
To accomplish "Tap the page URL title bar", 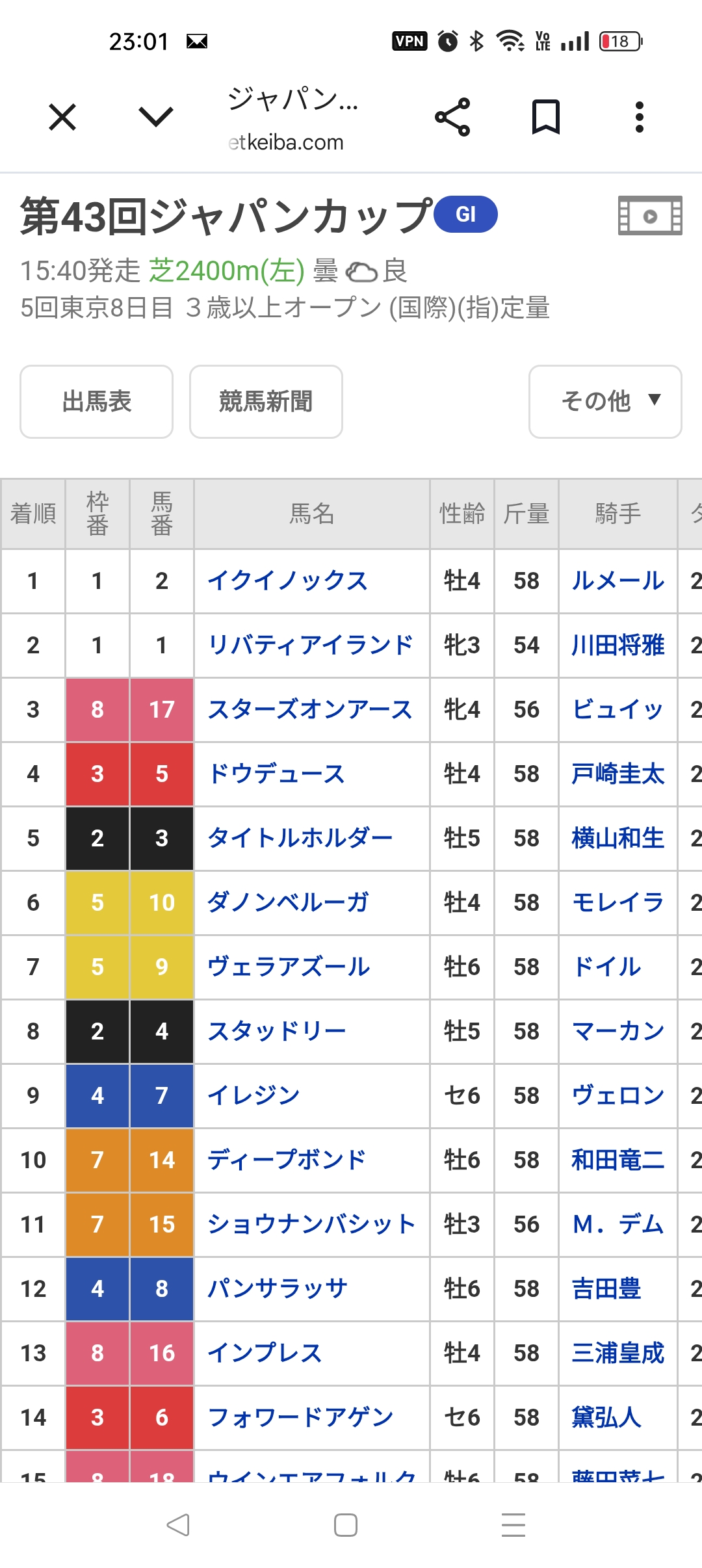I will coord(292,118).
